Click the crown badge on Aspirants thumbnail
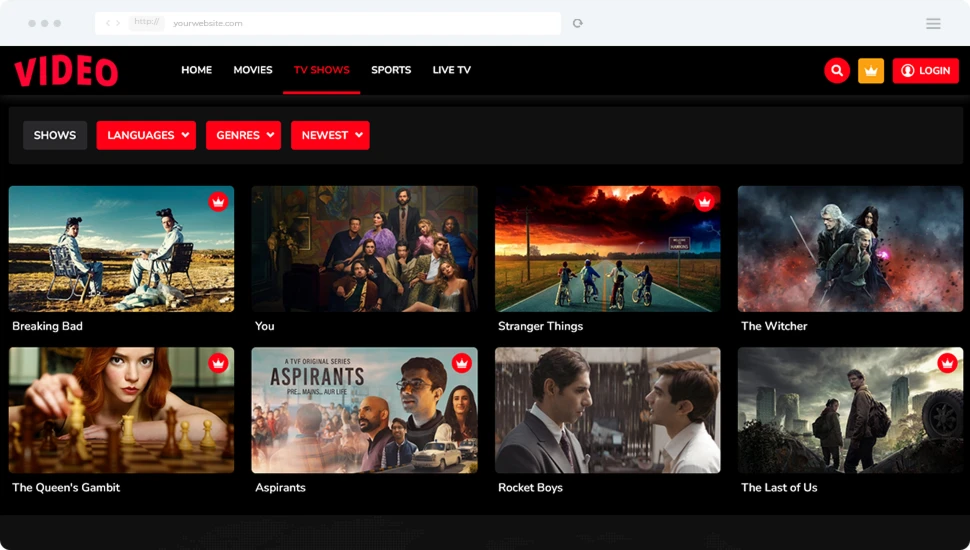This screenshot has width=970, height=550. [461, 363]
